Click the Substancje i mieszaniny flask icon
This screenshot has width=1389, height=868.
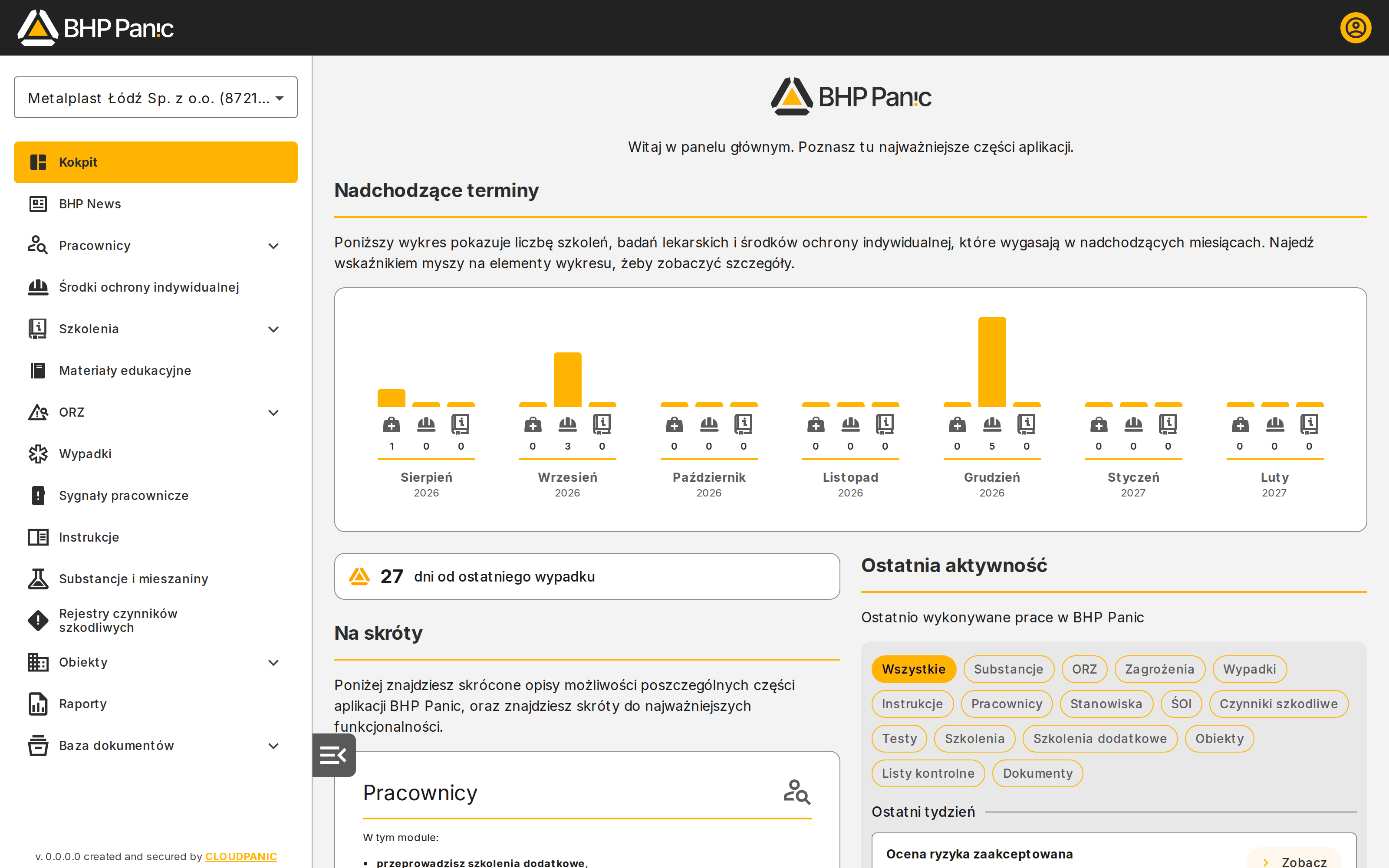pyautogui.click(x=38, y=579)
